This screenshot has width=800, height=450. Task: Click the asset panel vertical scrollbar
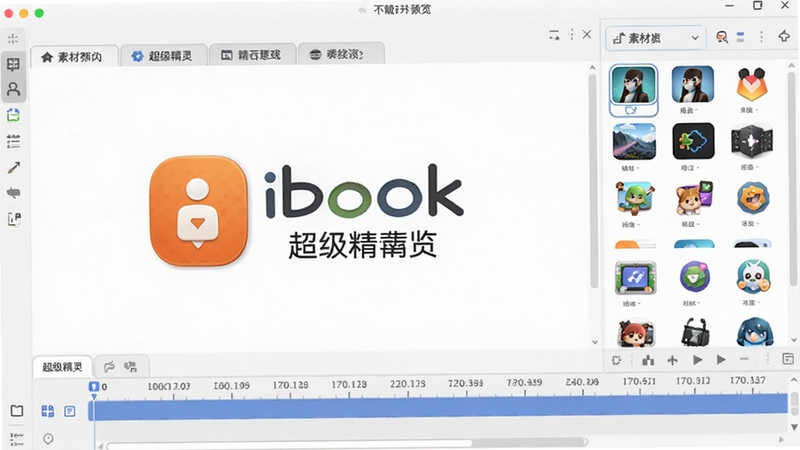coord(792,179)
